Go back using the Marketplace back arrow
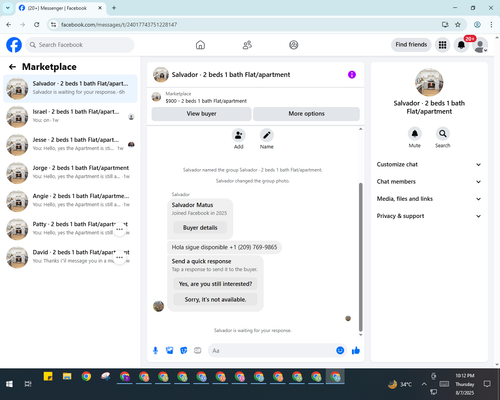 [x=12, y=67]
